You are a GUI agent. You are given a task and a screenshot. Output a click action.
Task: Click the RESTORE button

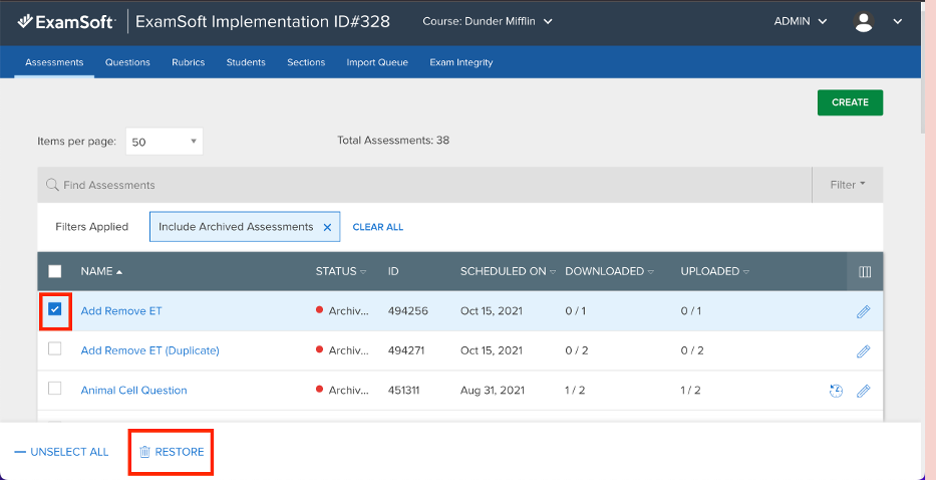coord(171,452)
